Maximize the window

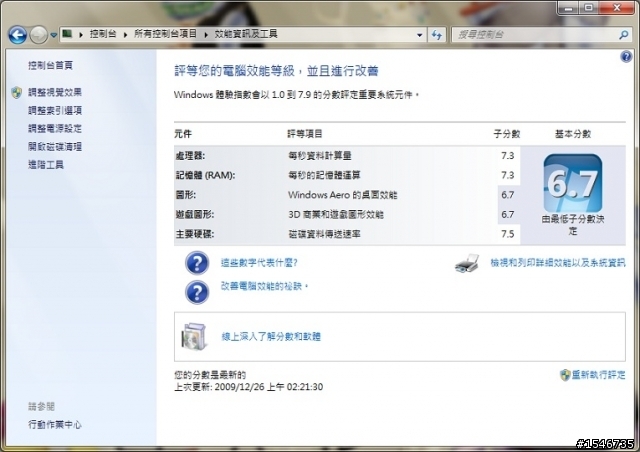[x=589, y=8]
